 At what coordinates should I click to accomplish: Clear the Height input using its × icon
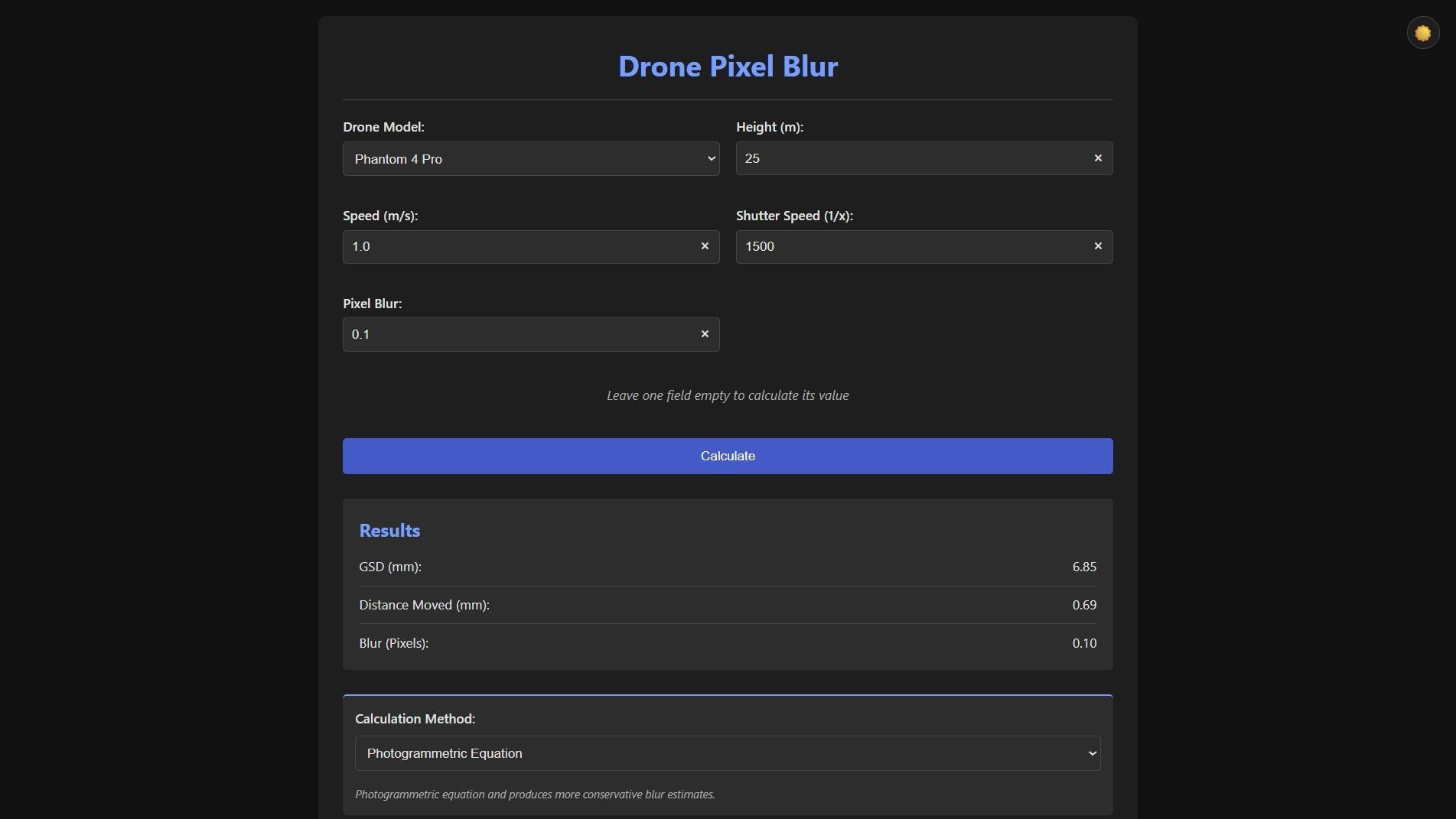[1097, 158]
